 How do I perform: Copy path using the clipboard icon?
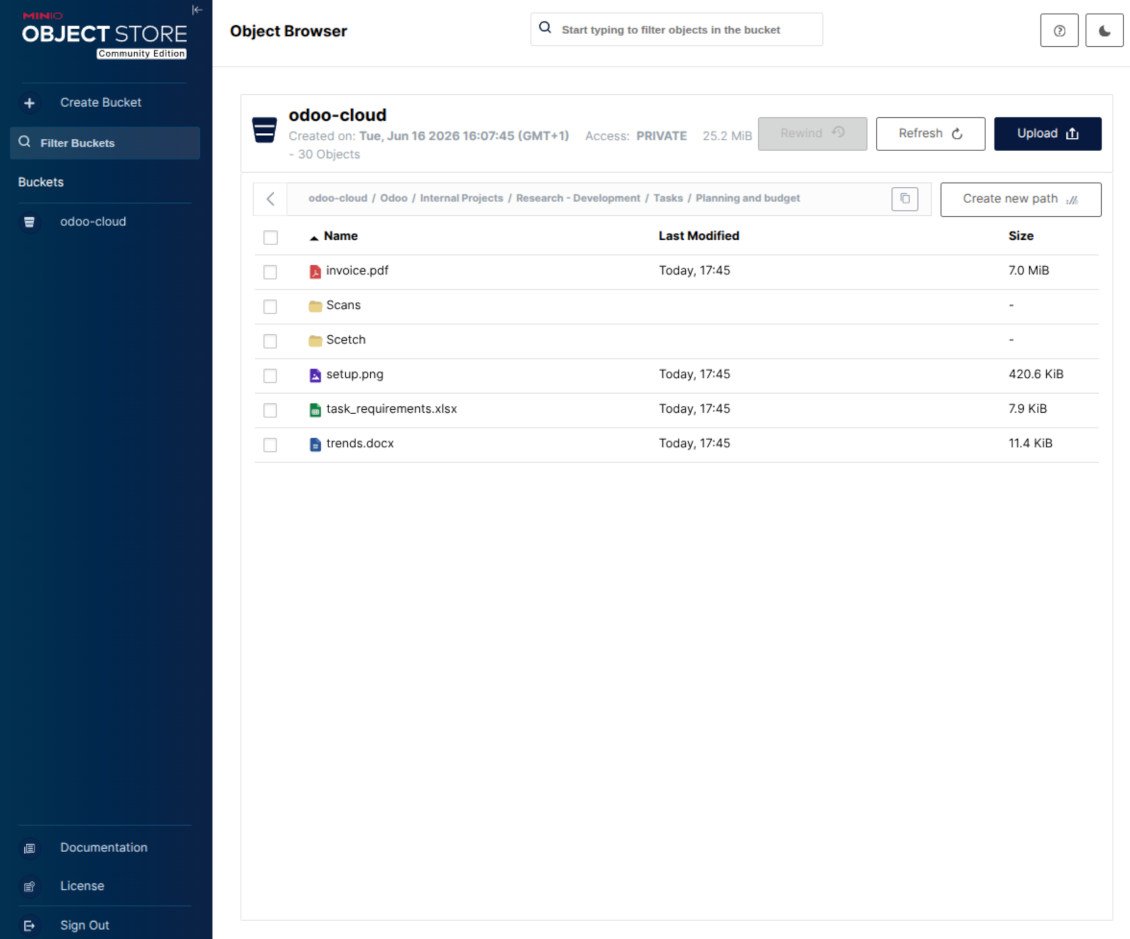[x=904, y=199]
